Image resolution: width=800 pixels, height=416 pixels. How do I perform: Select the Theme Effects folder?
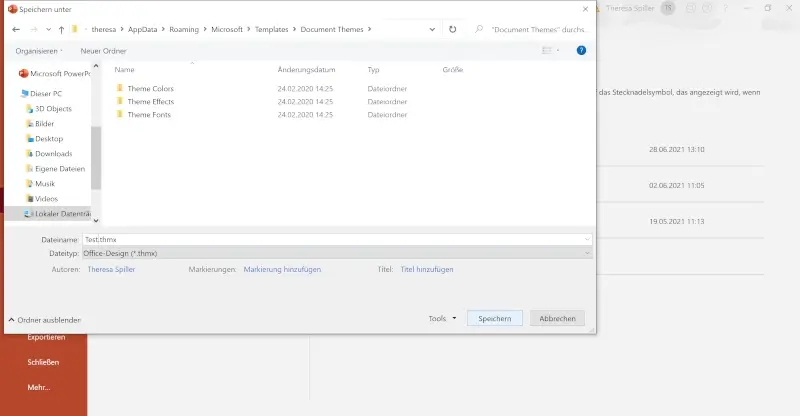(x=150, y=101)
